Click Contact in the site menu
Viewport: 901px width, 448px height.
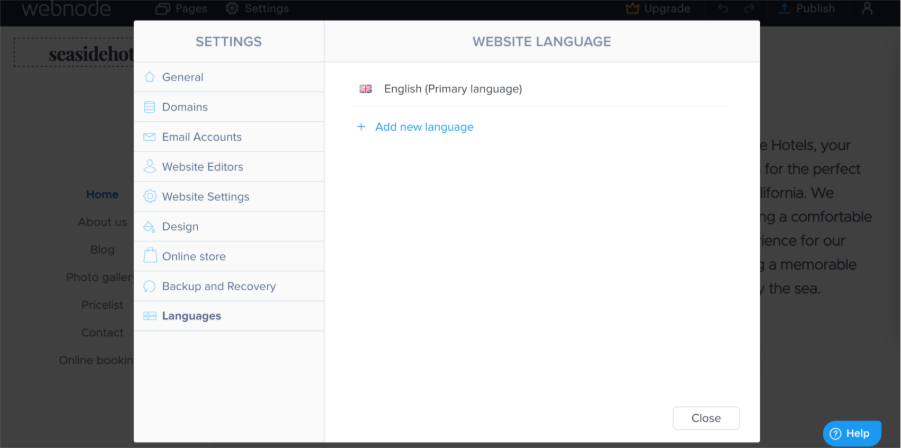(x=102, y=333)
